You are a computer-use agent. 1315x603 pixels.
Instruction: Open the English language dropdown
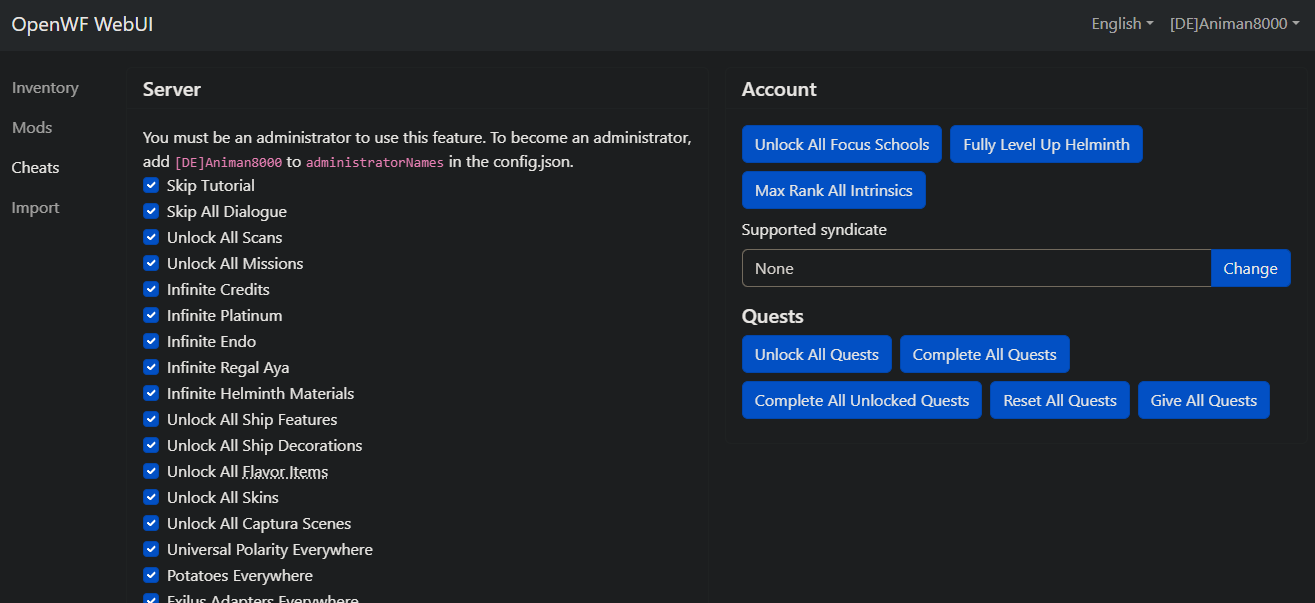[1121, 24]
